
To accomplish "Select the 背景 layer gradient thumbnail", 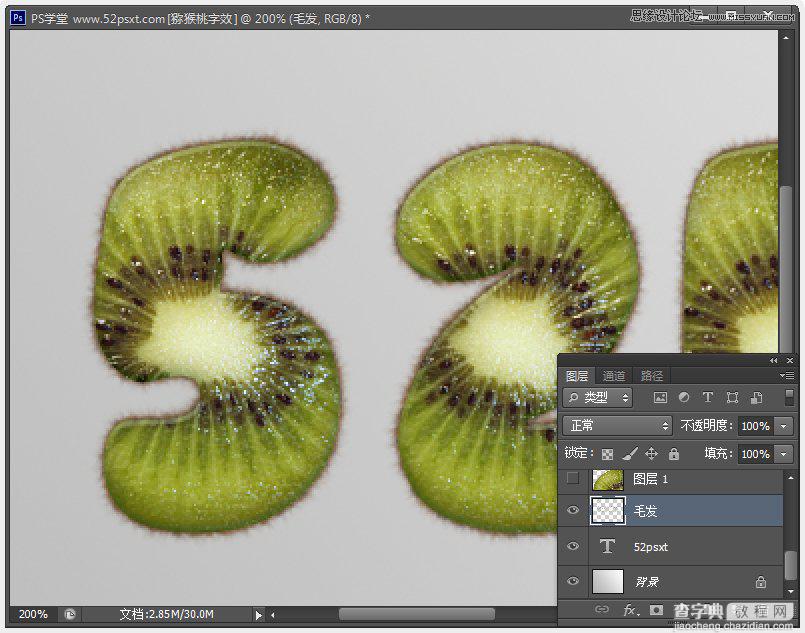I will tap(608, 581).
